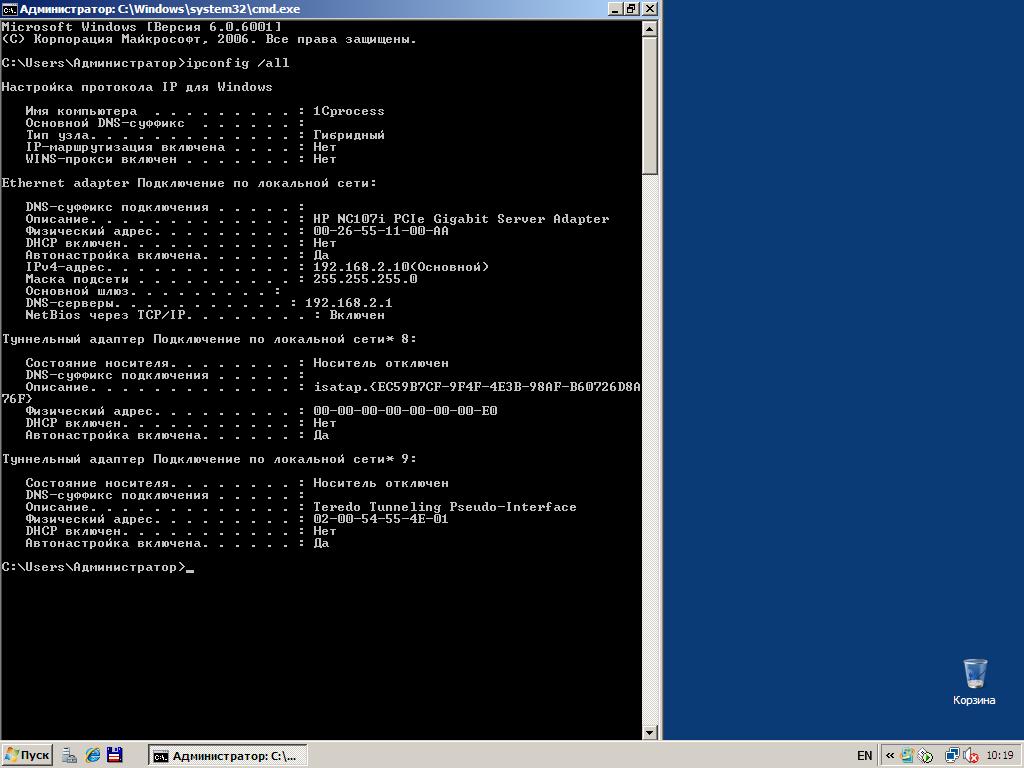
Task: Open the cmd window system menu icon
Action: 10,8
